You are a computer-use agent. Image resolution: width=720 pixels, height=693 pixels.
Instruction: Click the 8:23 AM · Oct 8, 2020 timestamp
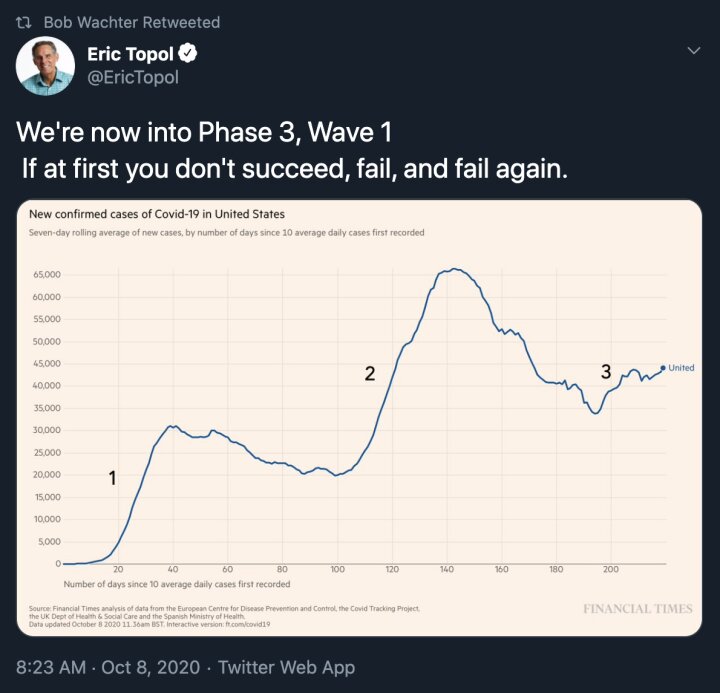click(x=108, y=667)
